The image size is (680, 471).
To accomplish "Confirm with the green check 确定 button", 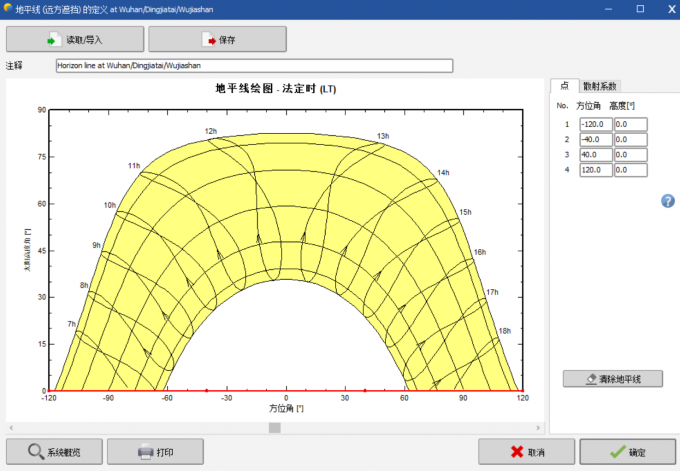I will pos(628,451).
